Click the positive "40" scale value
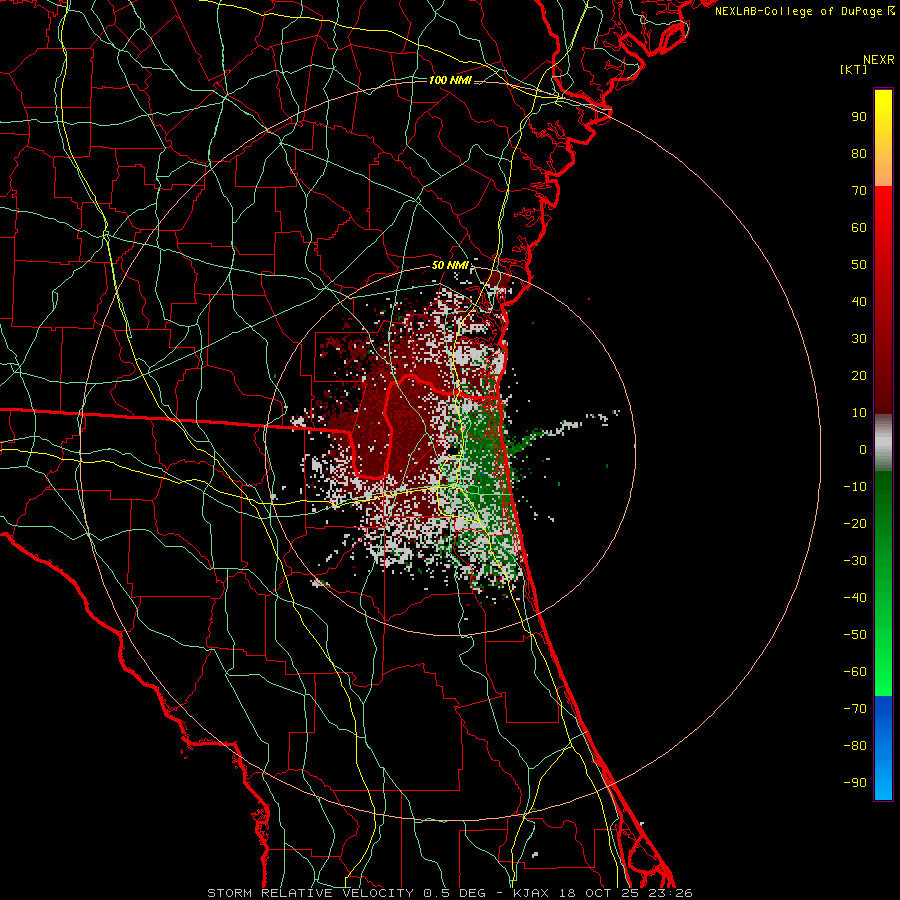This screenshot has width=900, height=900. coord(859,302)
